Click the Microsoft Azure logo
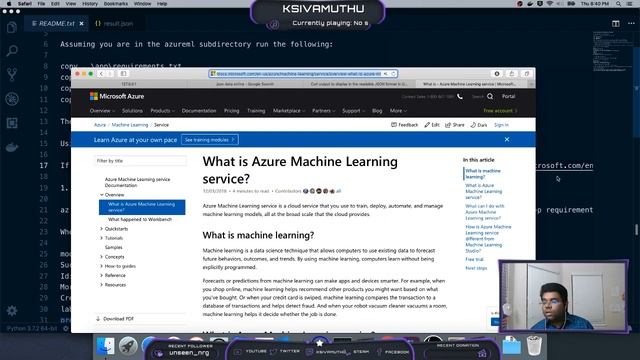 [117, 96]
